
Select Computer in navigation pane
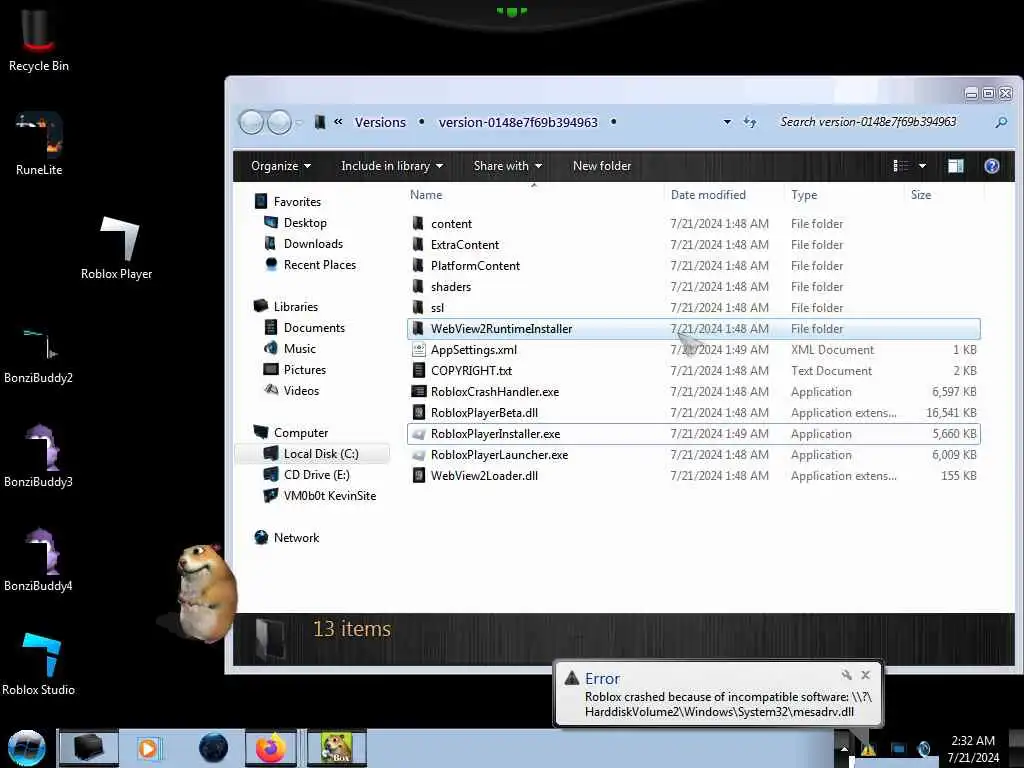(291, 432)
